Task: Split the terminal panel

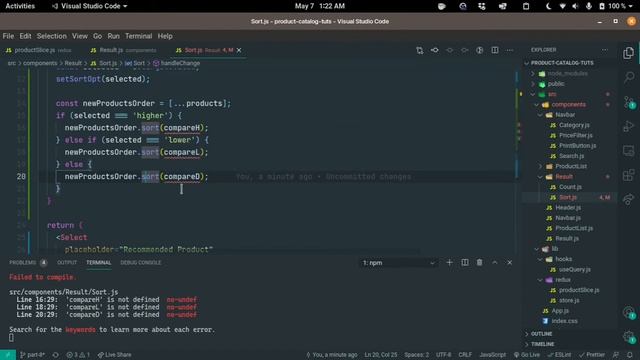Action: [x=465, y=262]
